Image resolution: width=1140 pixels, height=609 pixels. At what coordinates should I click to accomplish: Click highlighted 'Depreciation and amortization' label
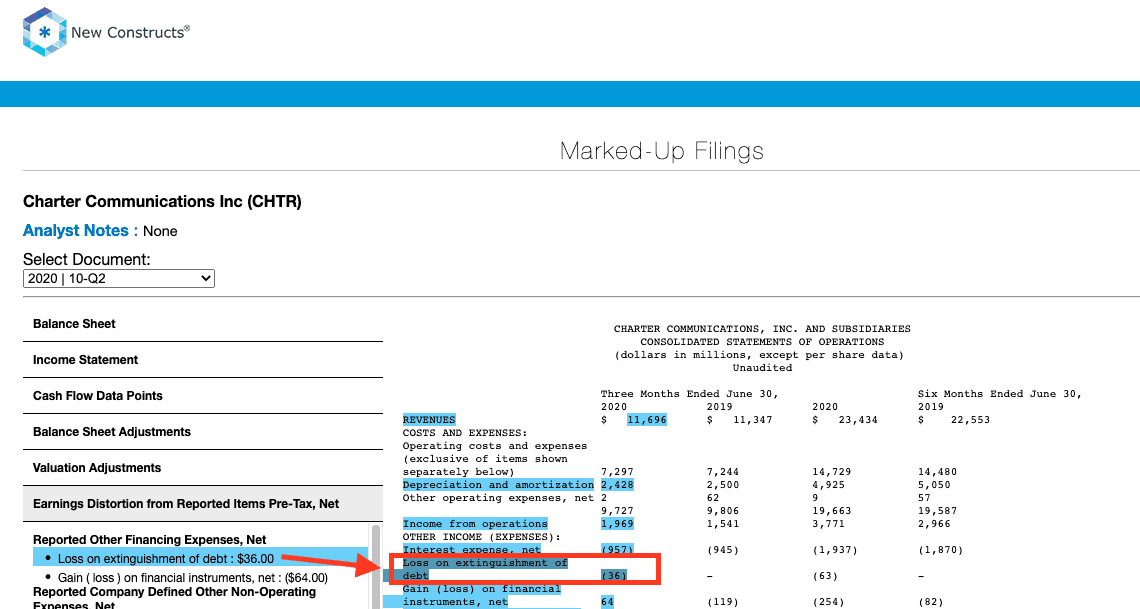(x=498, y=485)
